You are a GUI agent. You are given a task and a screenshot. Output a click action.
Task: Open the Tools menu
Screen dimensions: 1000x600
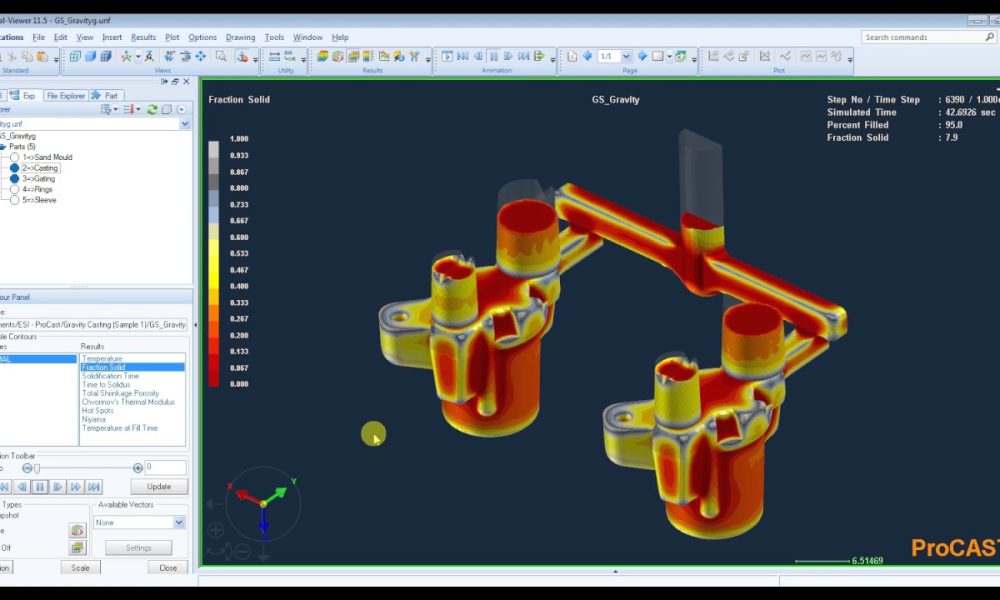point(274,37)
